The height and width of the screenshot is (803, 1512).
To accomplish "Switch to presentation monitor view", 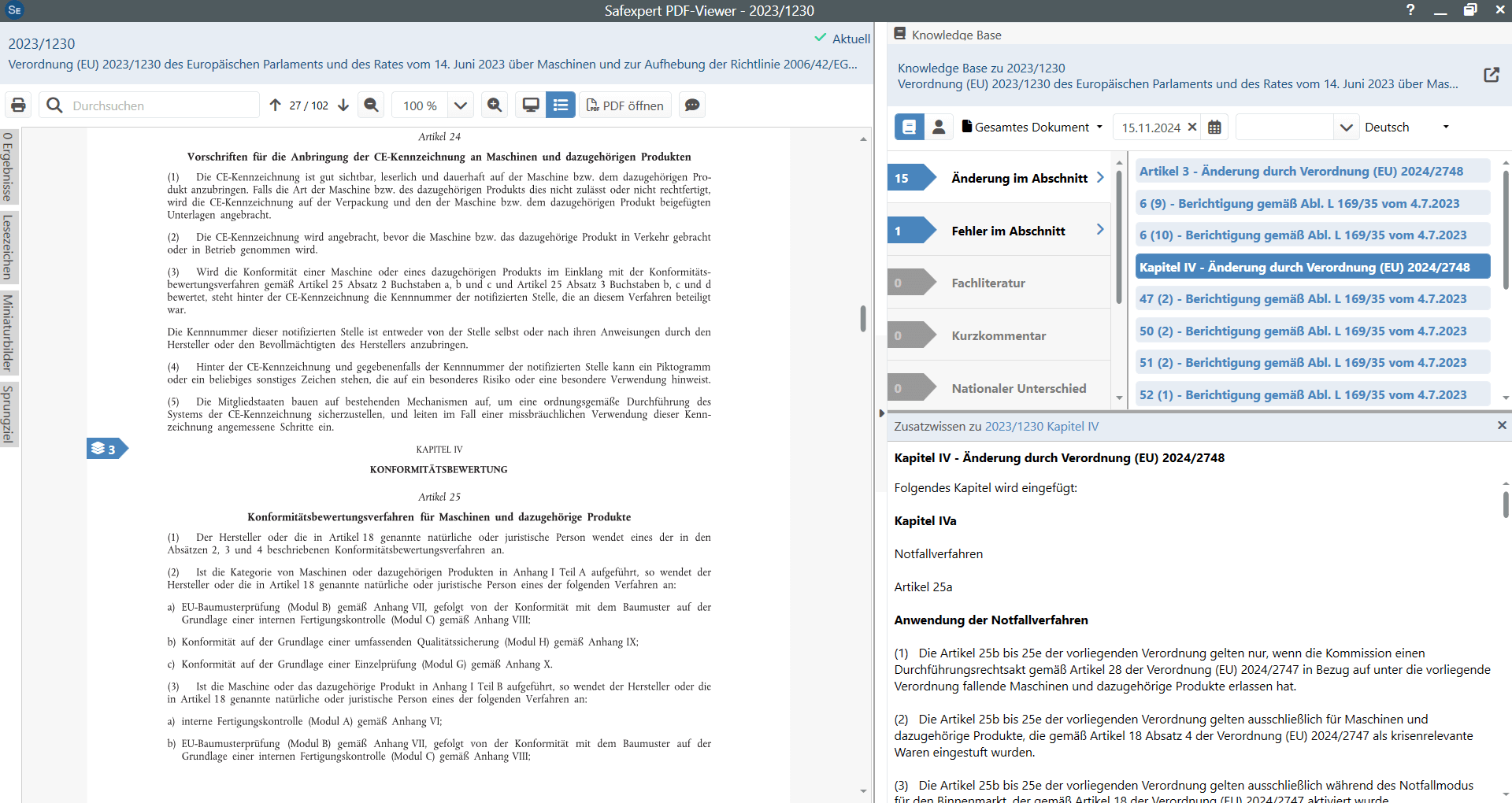I will coord(532,105).
